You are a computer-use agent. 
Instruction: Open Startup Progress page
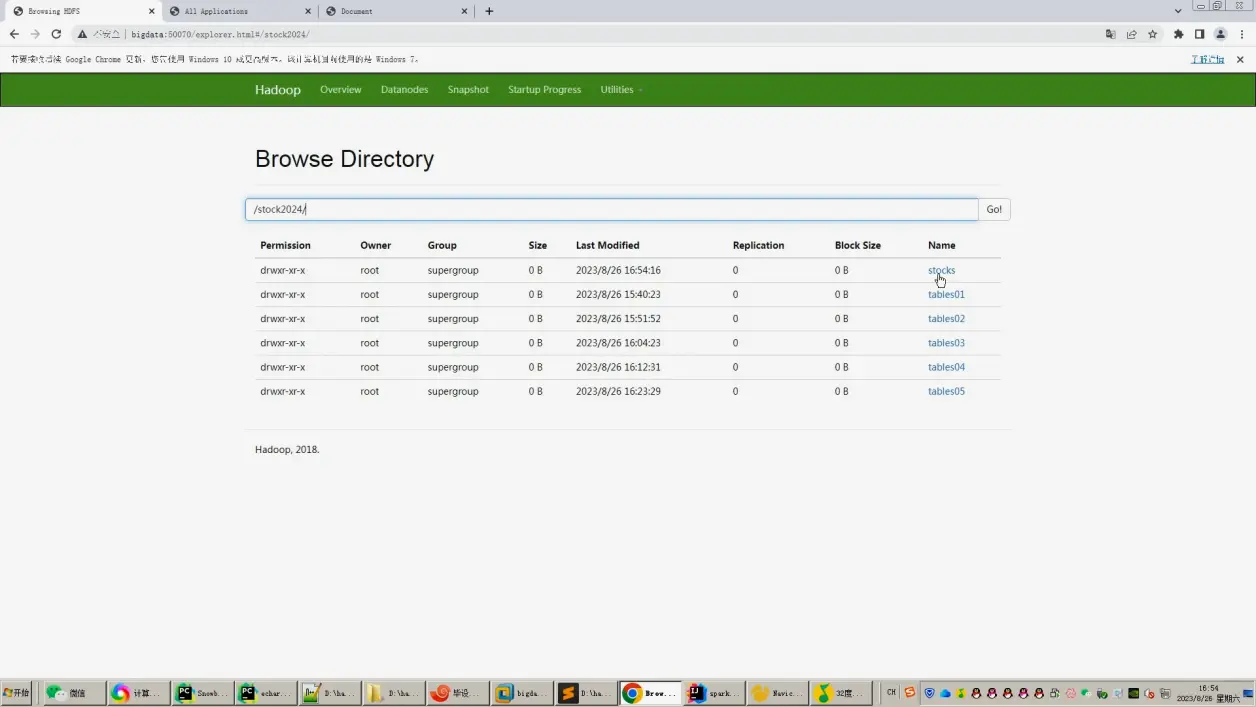point(544,90)
